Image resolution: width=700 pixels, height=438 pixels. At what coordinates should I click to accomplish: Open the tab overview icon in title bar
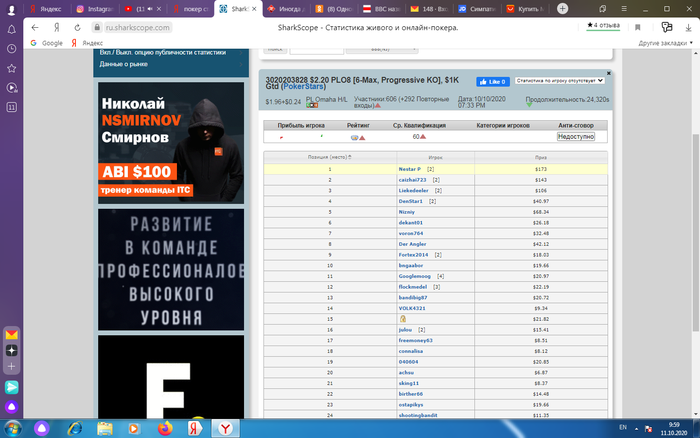point(603,8)
